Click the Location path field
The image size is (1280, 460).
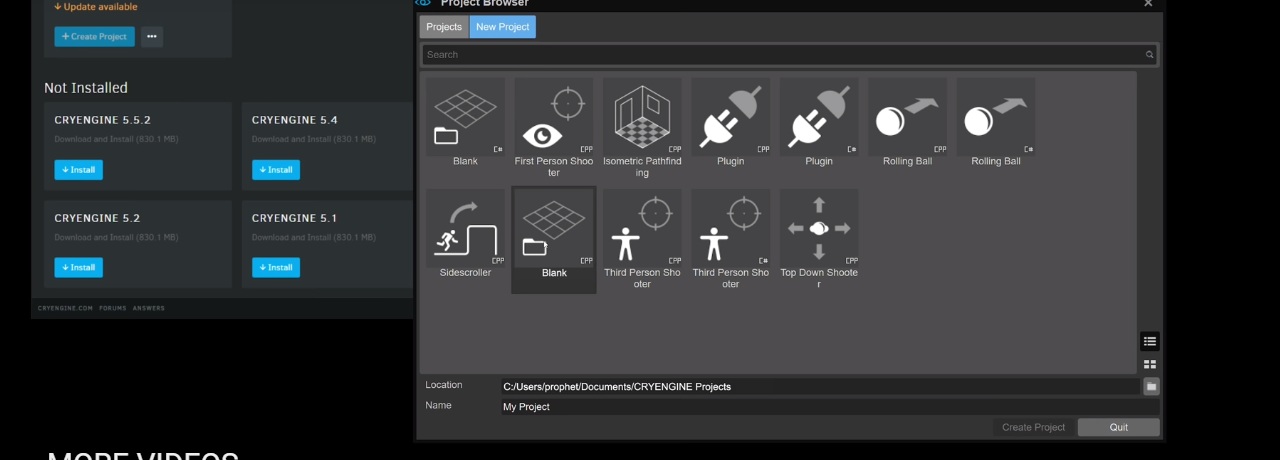[x=820, y=386]
